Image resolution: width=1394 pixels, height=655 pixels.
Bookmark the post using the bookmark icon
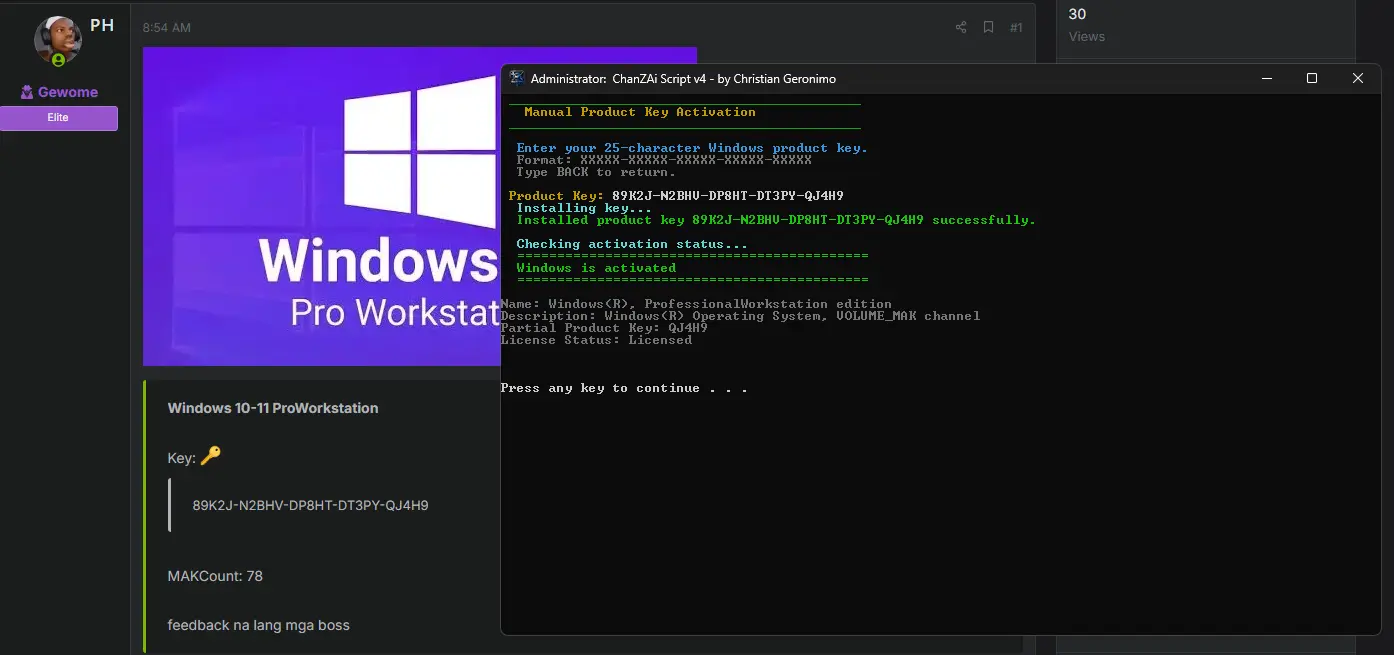988,27
